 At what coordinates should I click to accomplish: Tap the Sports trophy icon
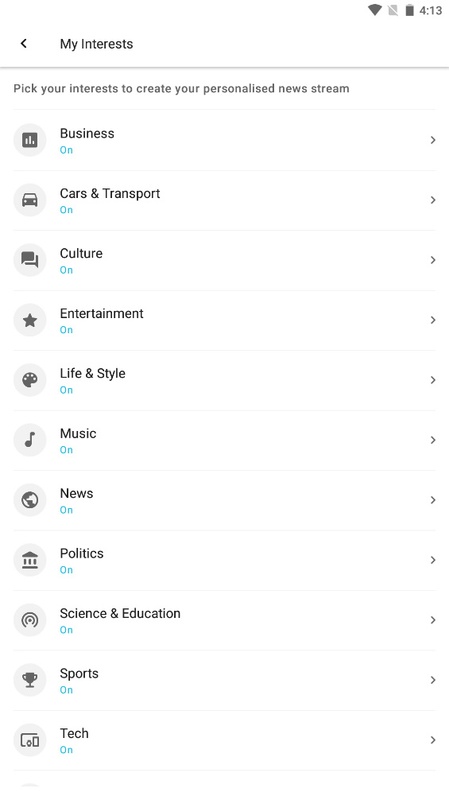point(30,680)
